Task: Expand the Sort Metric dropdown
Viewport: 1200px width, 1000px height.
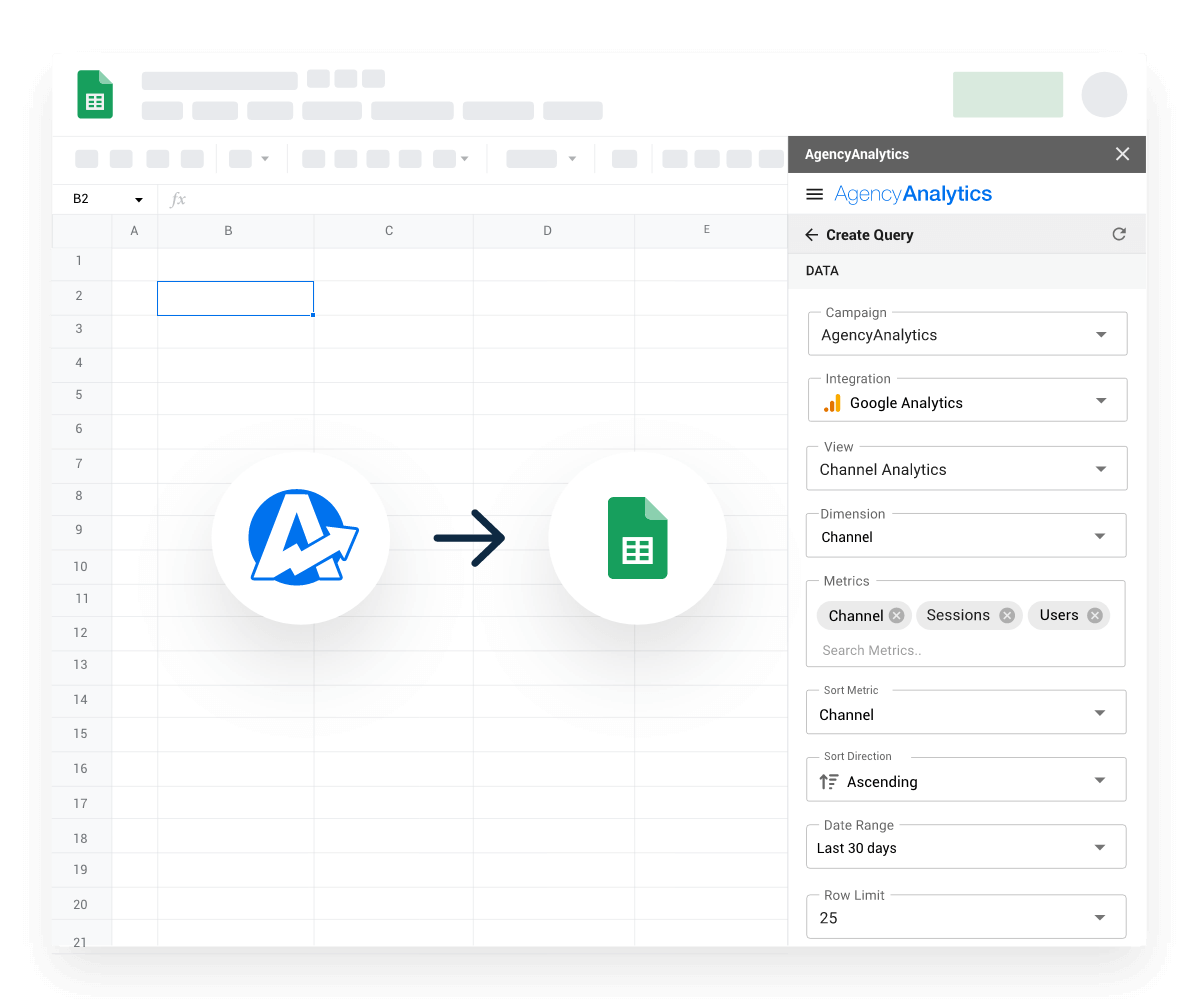Action: point(966,712)
